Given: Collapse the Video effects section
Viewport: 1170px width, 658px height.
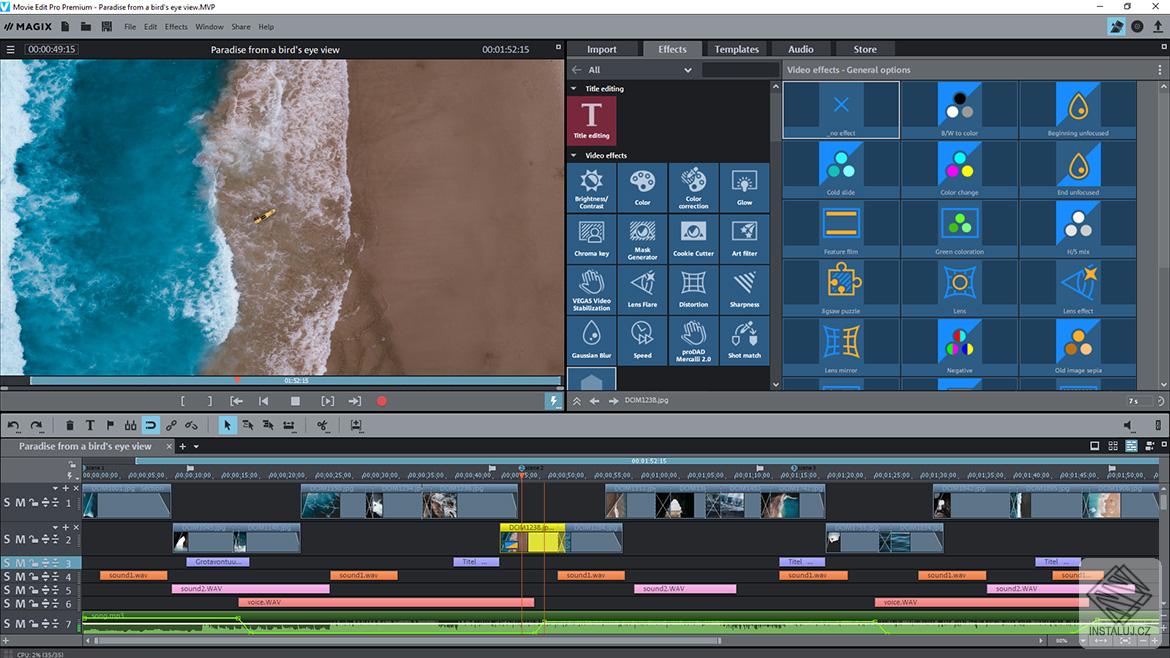Looking at the screenshot, I should (575, 155).
